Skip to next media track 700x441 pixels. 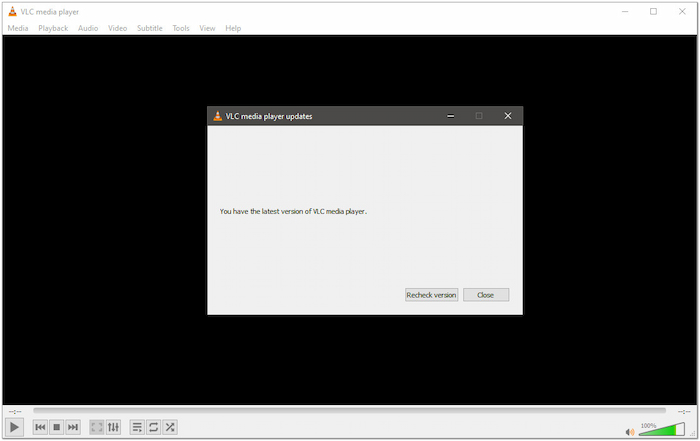click(x=73, y=427)
